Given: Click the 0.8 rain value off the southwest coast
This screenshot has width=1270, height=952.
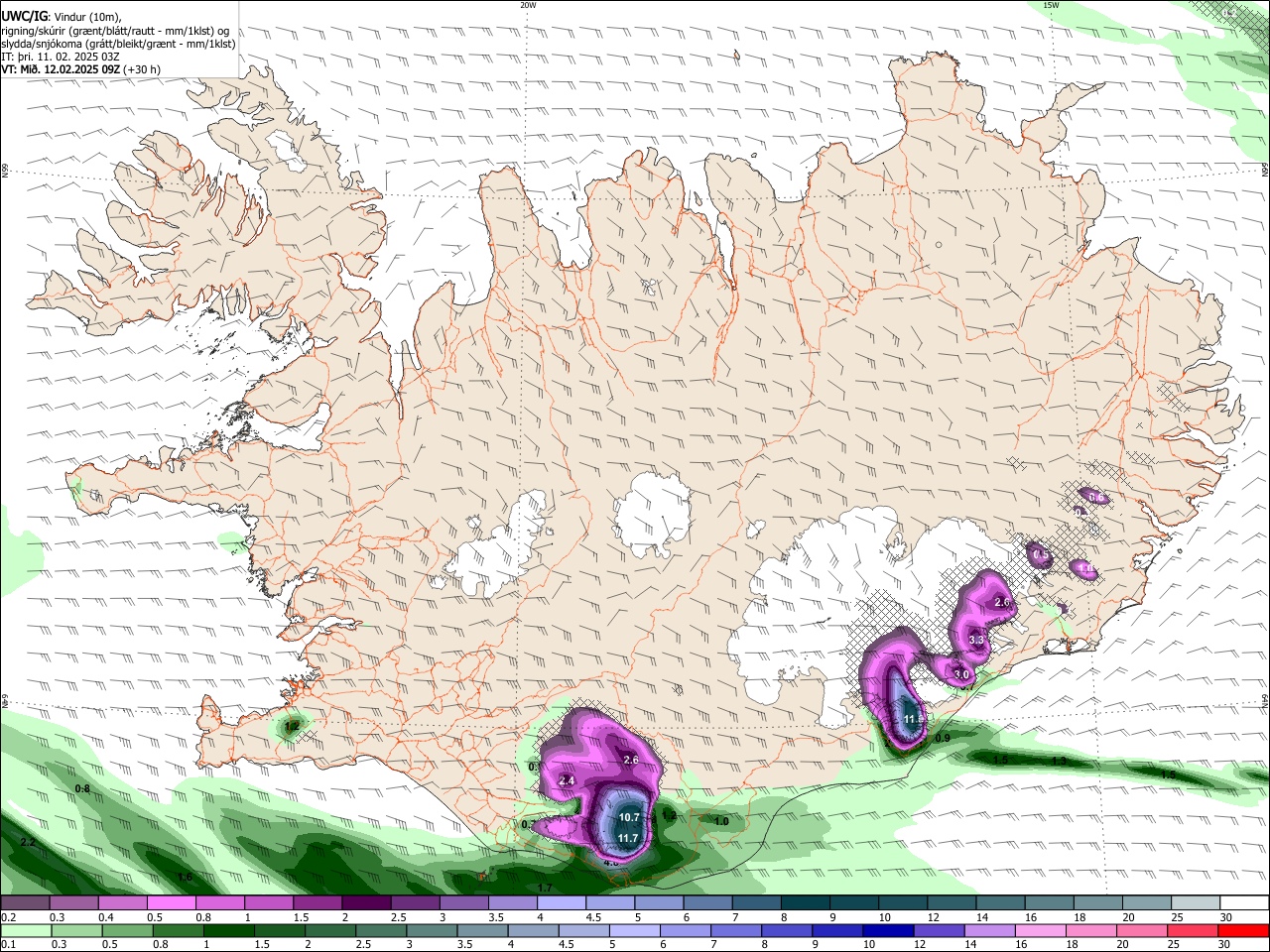Looking at the screenshot, I should point(82,789).
